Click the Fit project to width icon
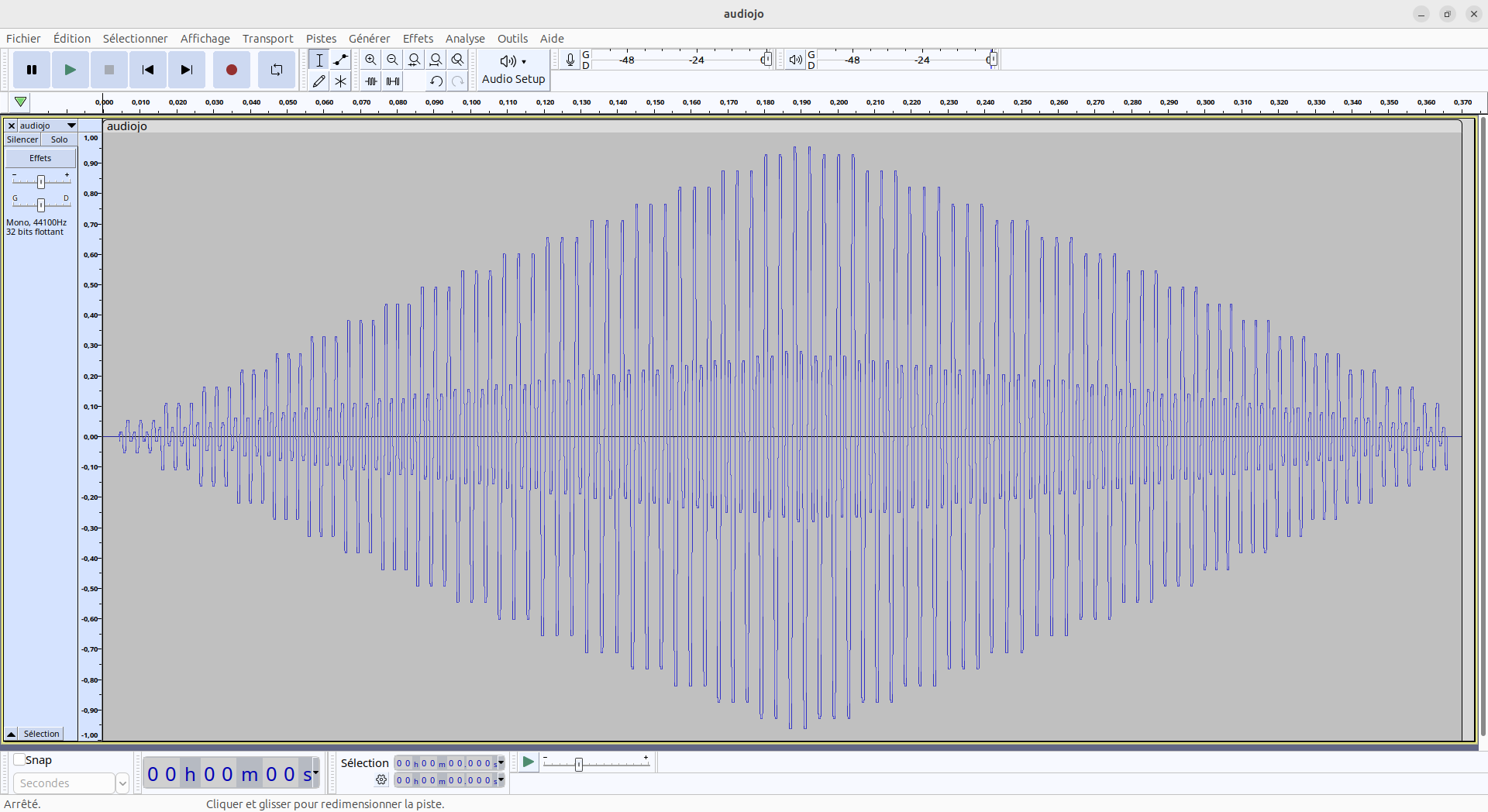 (436, 60)
